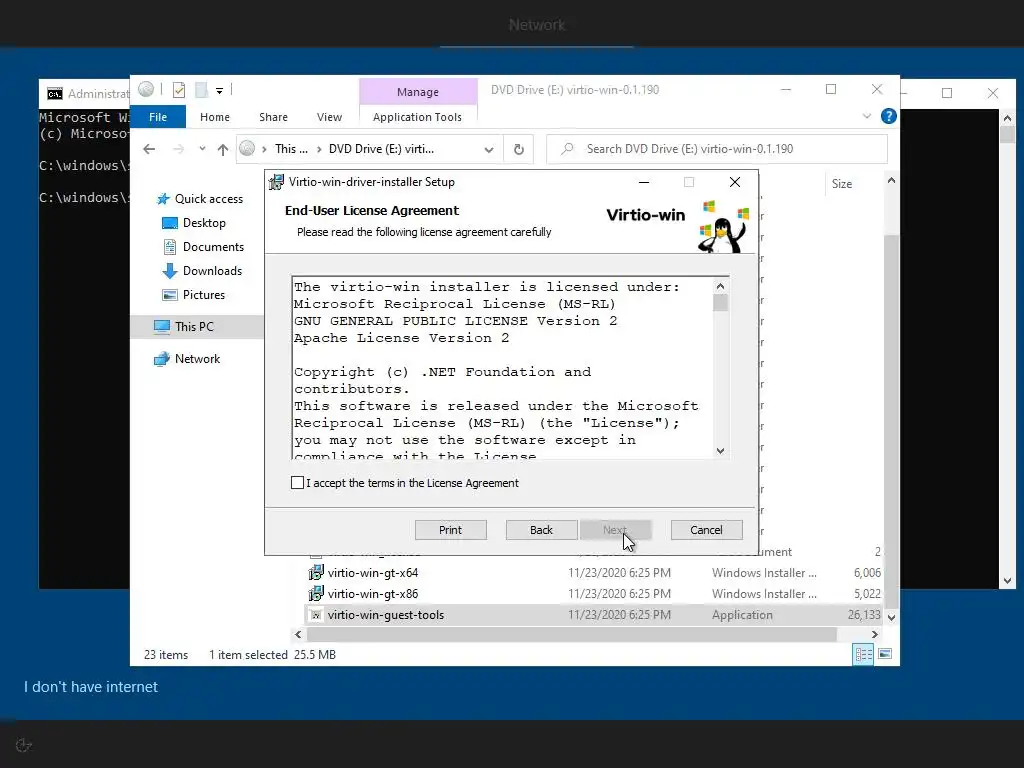Click DVD Drive (E:) breadcrumb segment
Screen dimensions: 1024x768
coord(381,149)
